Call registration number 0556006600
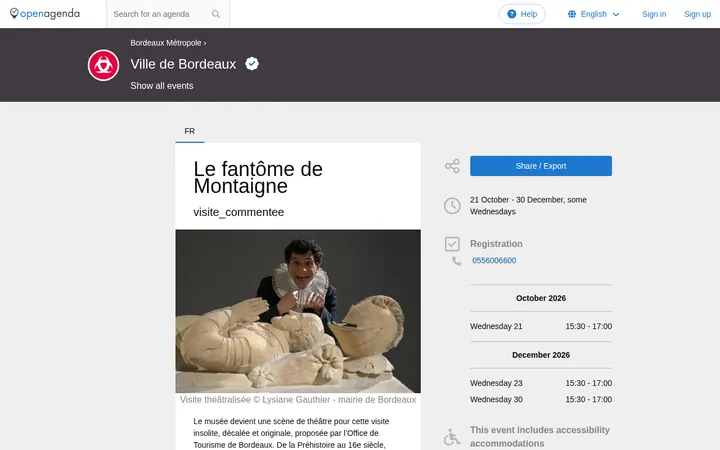 [494, 260]
